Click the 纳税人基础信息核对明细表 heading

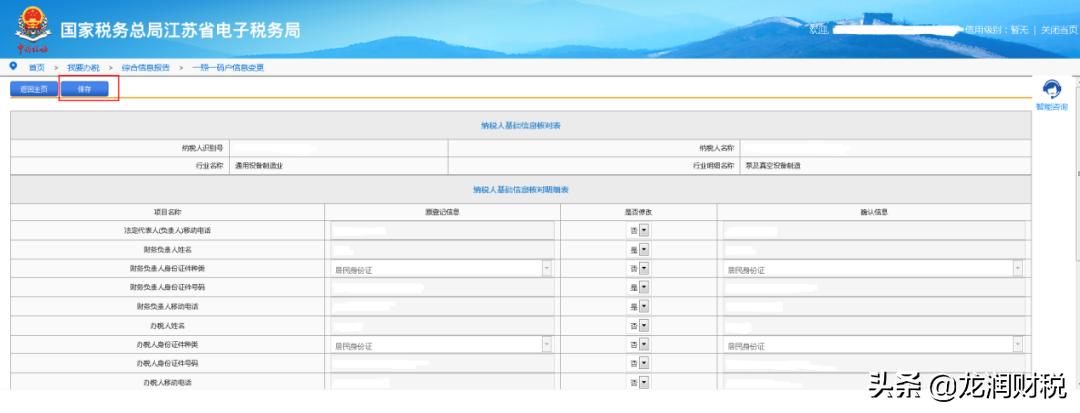[521, 189]
